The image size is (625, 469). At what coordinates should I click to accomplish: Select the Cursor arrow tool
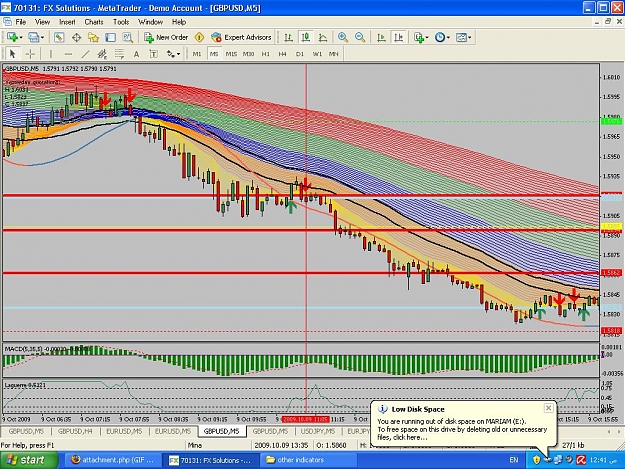[x=12, y=54]
